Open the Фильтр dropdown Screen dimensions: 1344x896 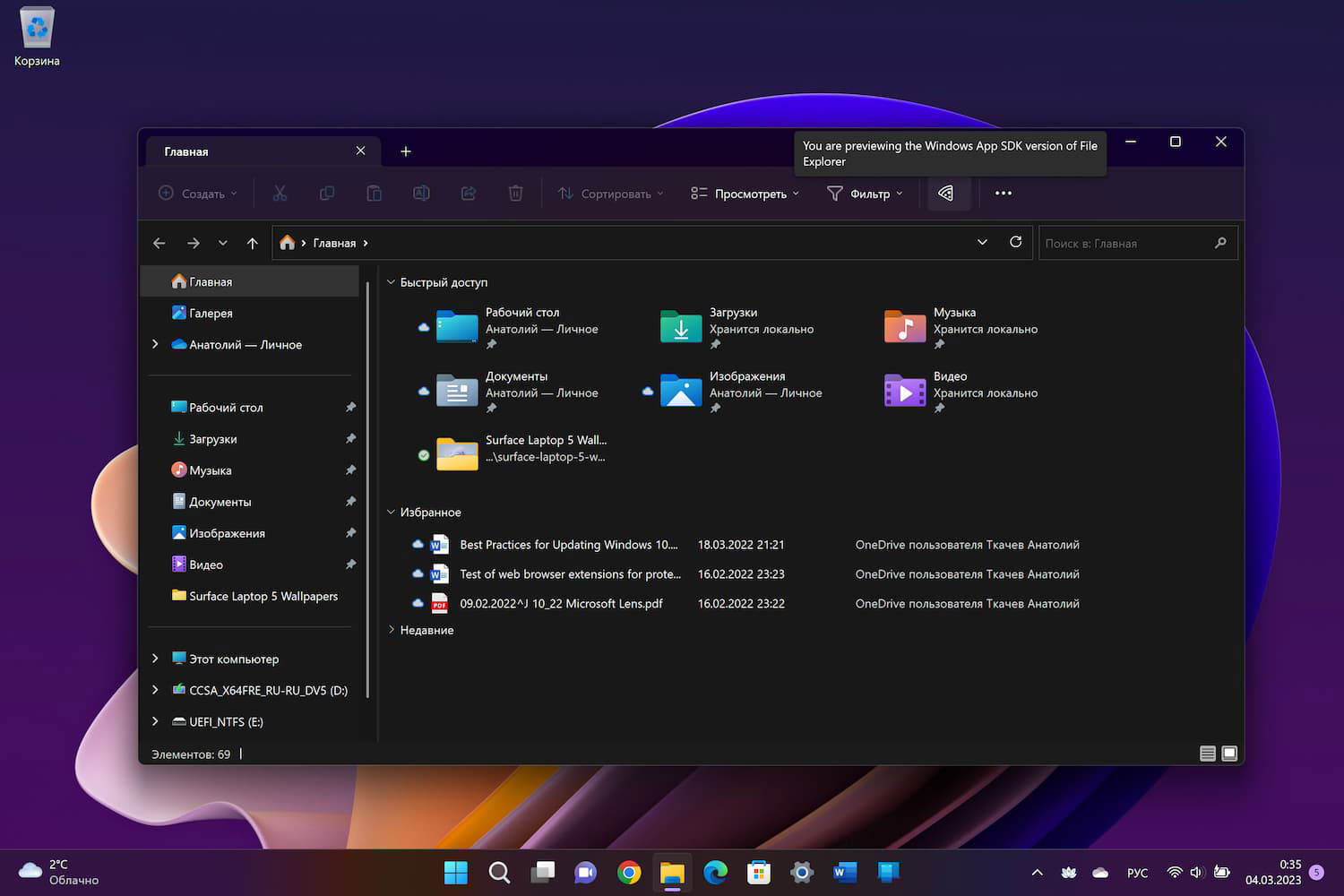tap(865, 194)
